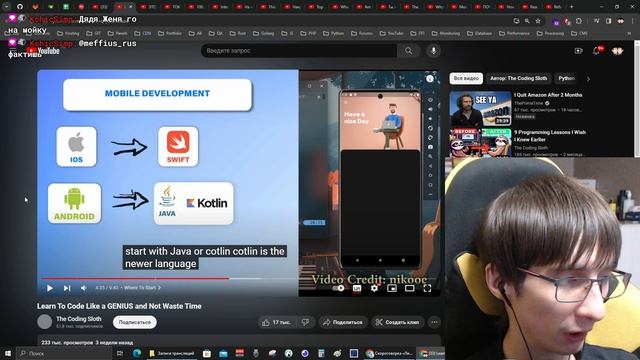The image size is (640, 360).
Task: Focus the YouTube search field
Action: coord(299,51)
